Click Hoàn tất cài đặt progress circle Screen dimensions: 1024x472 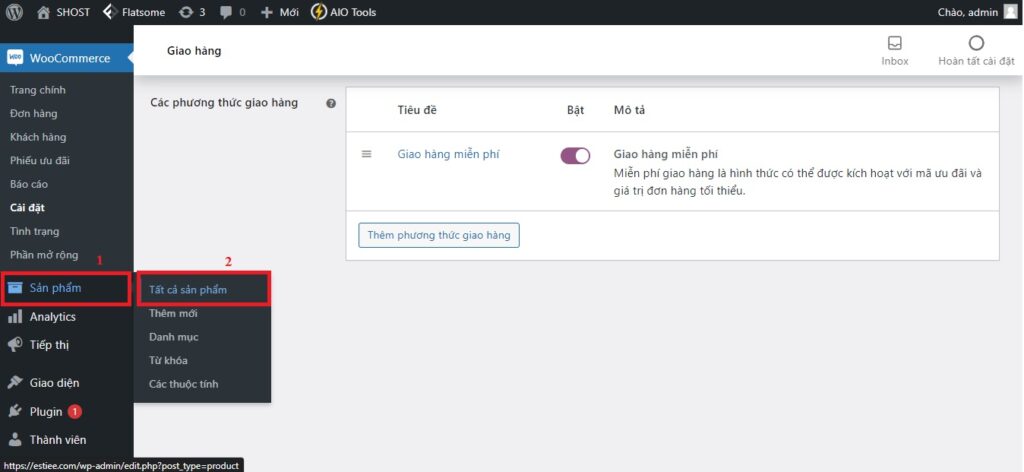(x=976, y=43)
